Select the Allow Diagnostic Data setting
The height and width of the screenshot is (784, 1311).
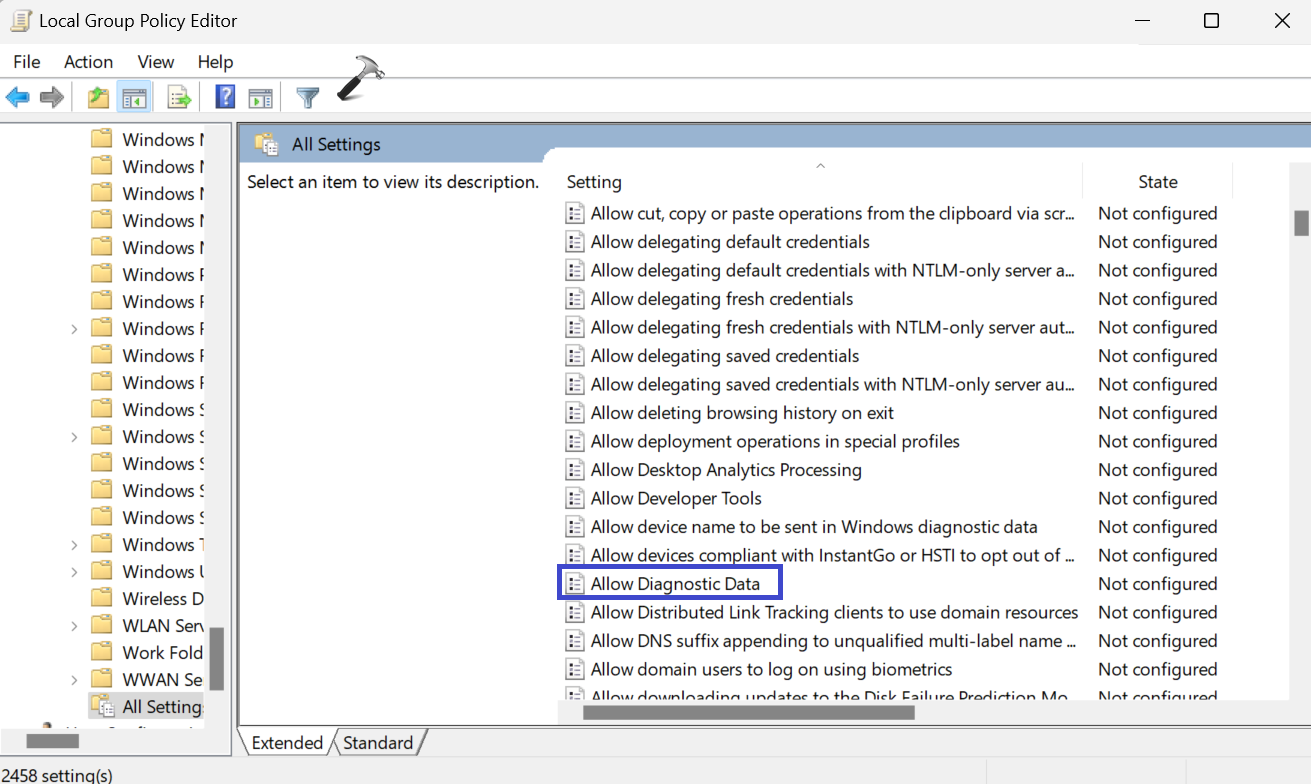(675, 584)
